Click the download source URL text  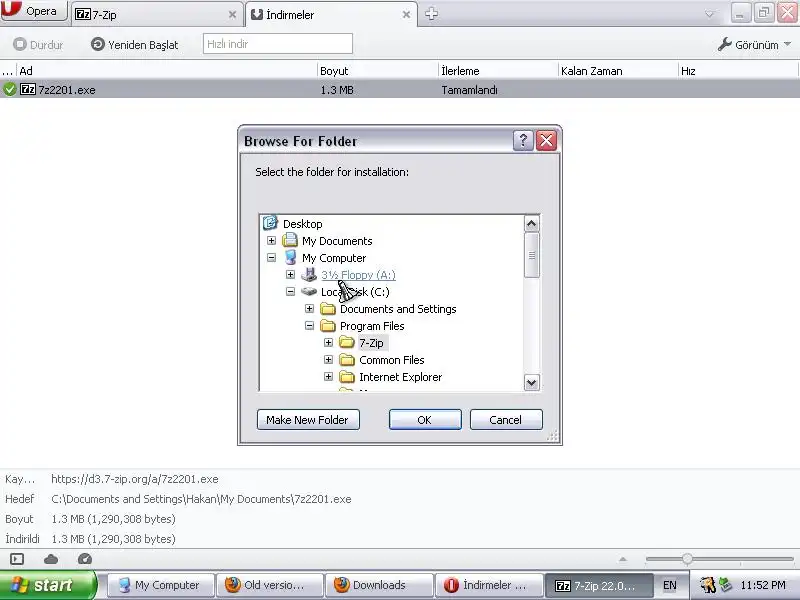point(135,479)
